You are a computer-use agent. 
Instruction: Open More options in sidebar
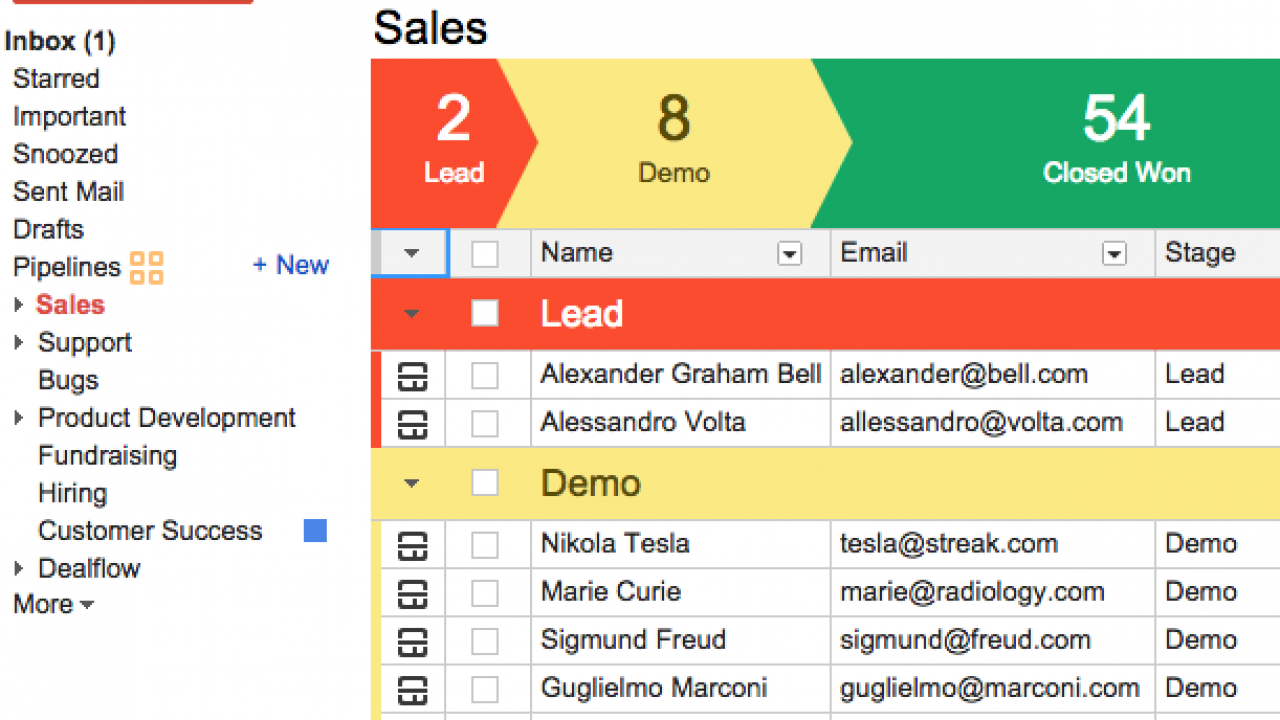(53, 605)
